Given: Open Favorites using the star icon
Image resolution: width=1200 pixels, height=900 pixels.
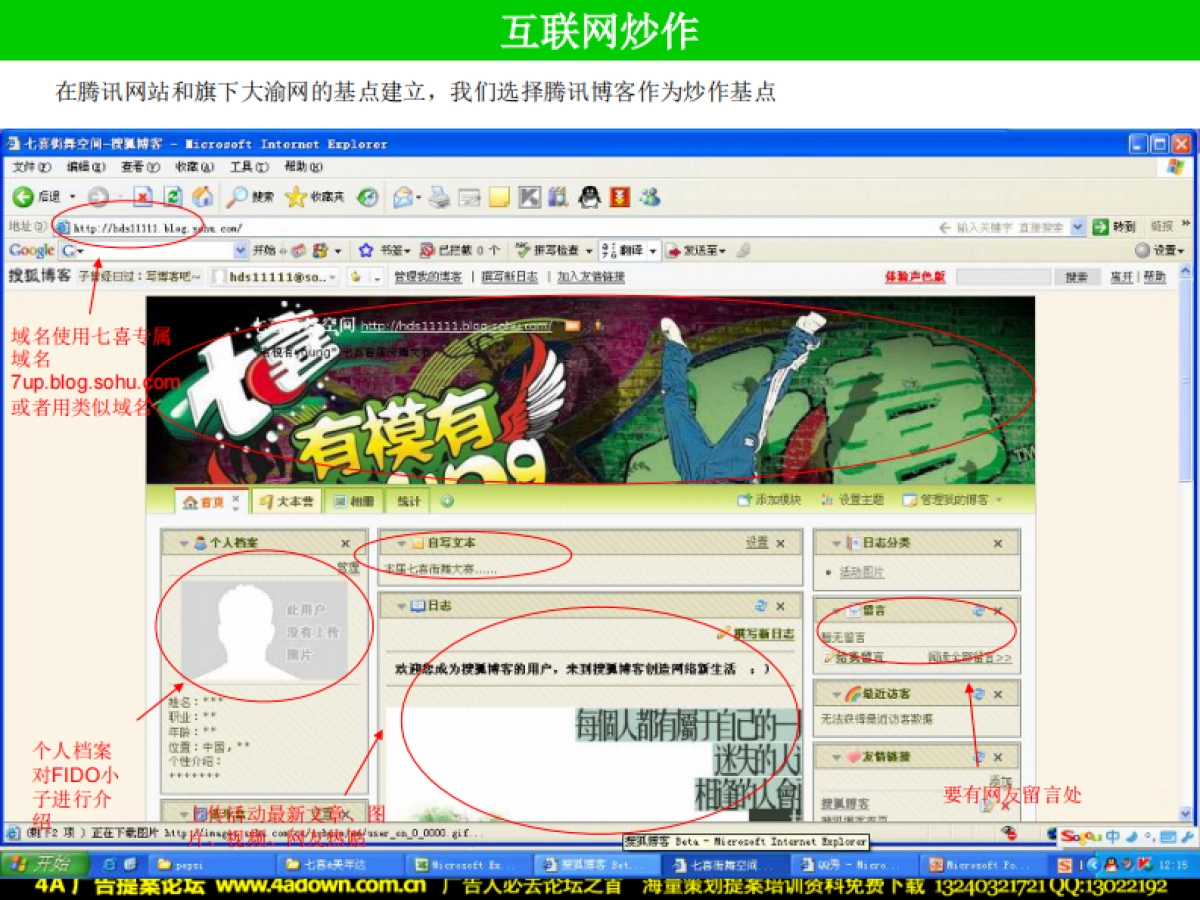Looking at the screenshot, I should coord(294,196).
